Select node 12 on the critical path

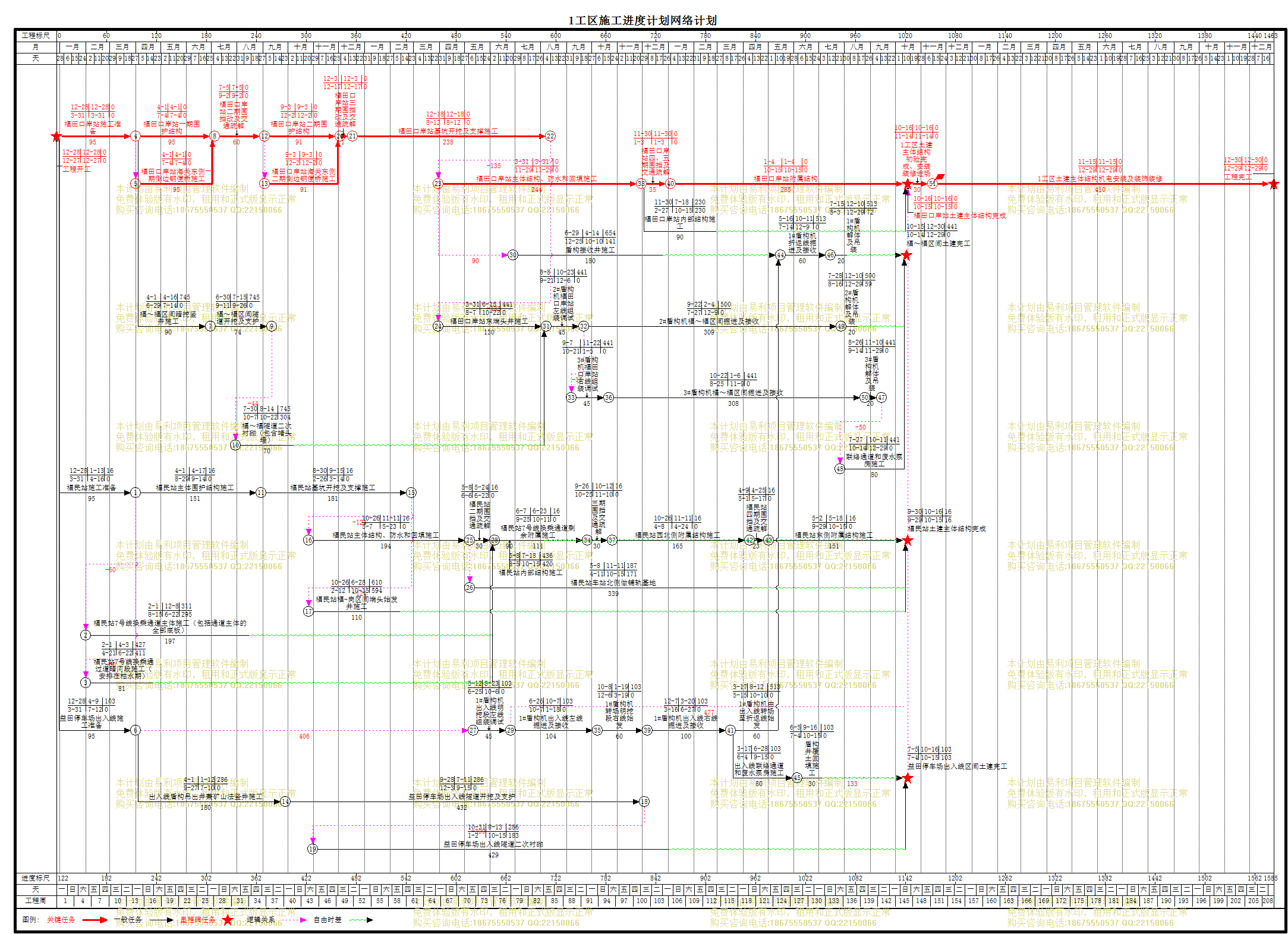264,137
